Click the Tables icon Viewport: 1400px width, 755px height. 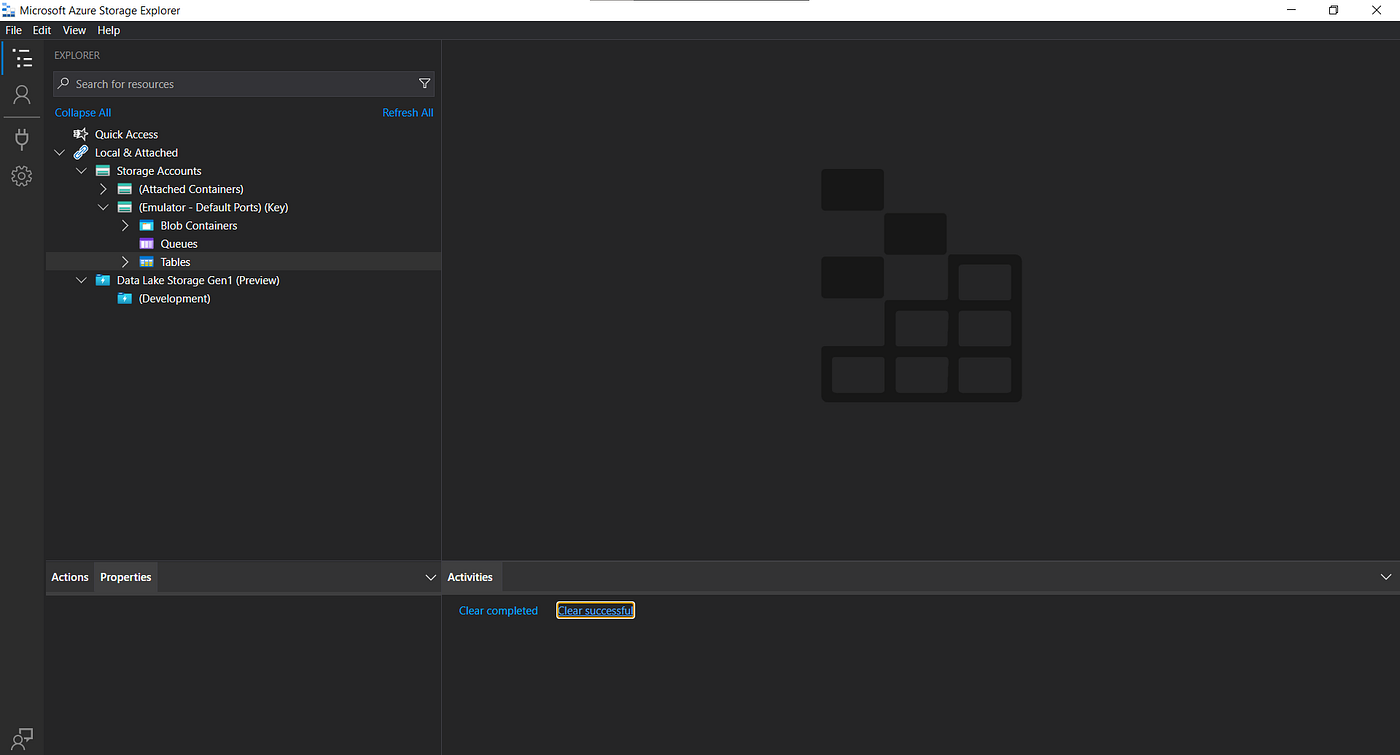tap(147, 262)
